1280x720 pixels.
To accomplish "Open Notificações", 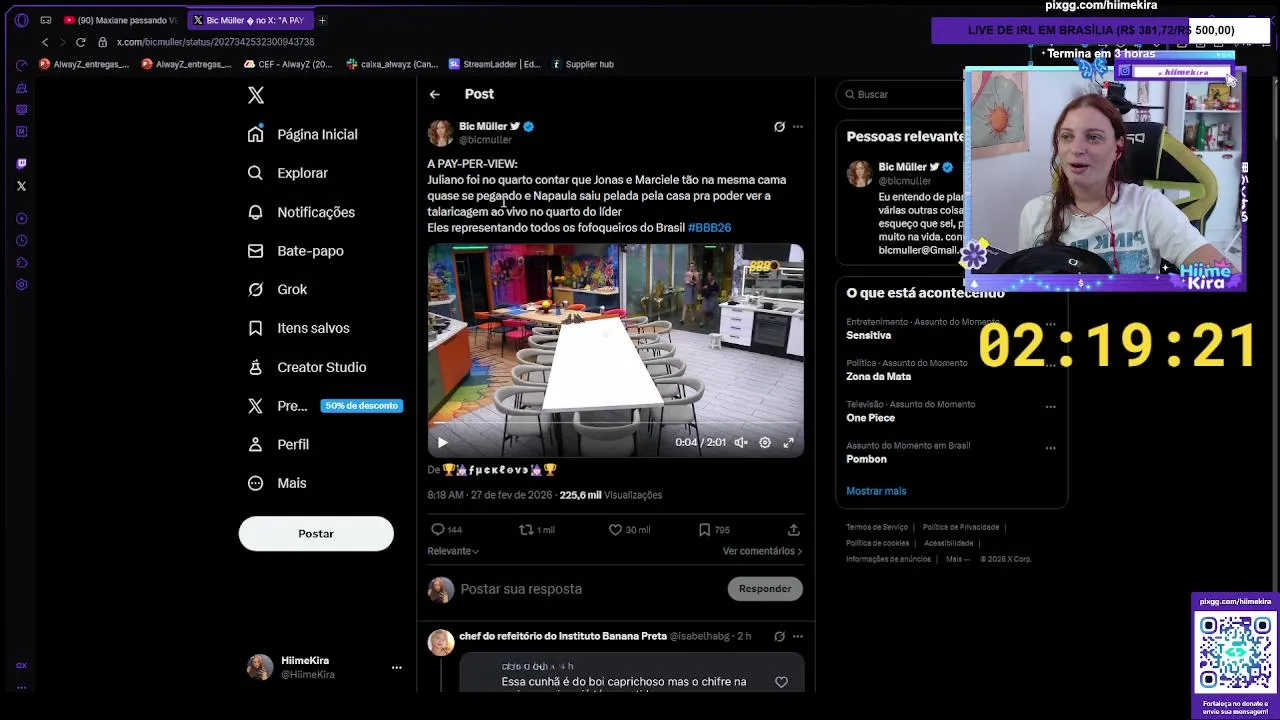I will 303,212.
